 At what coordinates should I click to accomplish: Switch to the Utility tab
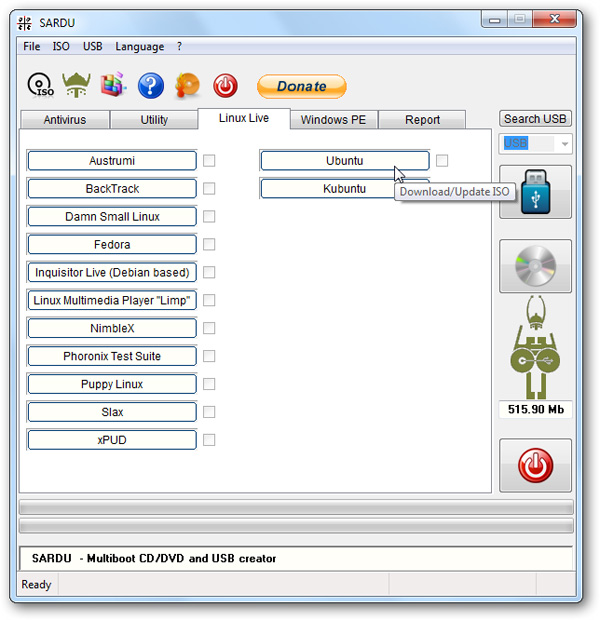[154, 120]
